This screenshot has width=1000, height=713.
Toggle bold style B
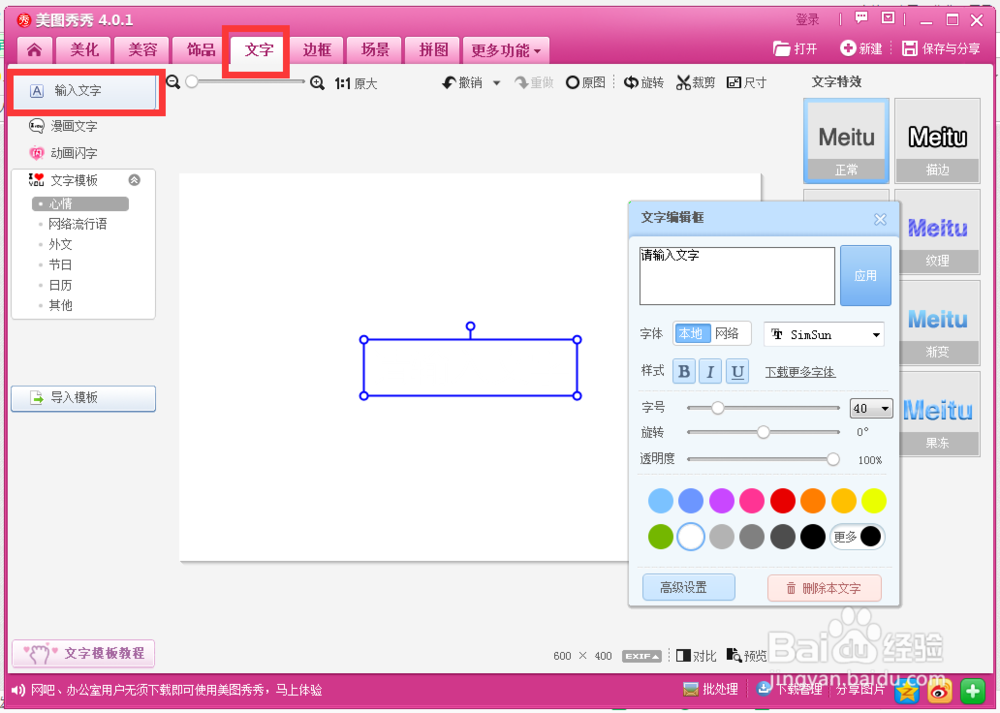coord(684,371)
